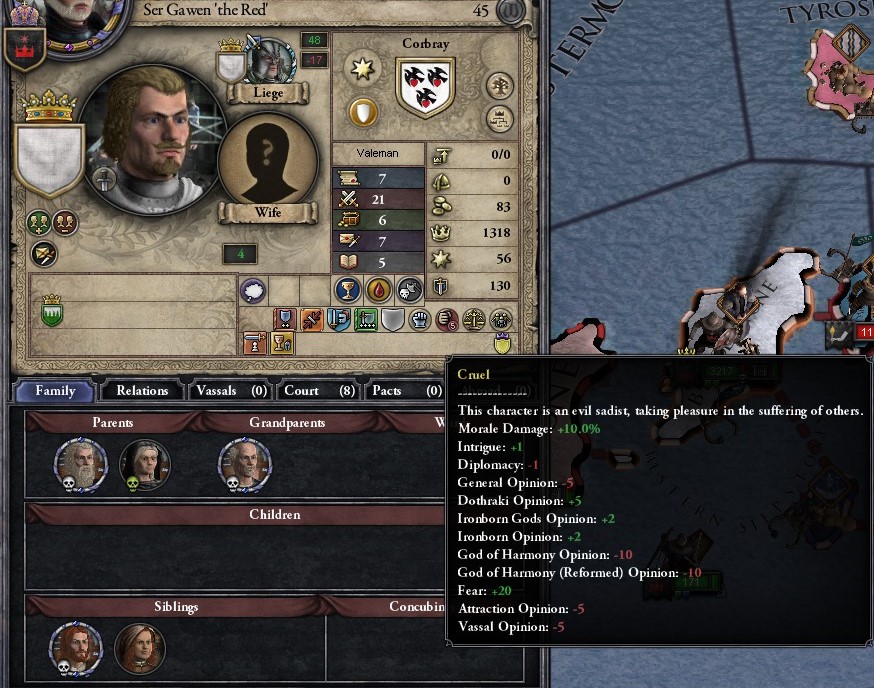The height and width of the screenshot is (688, 874).
Task: Click the pause button beside the age
Action: pos(511,11)
